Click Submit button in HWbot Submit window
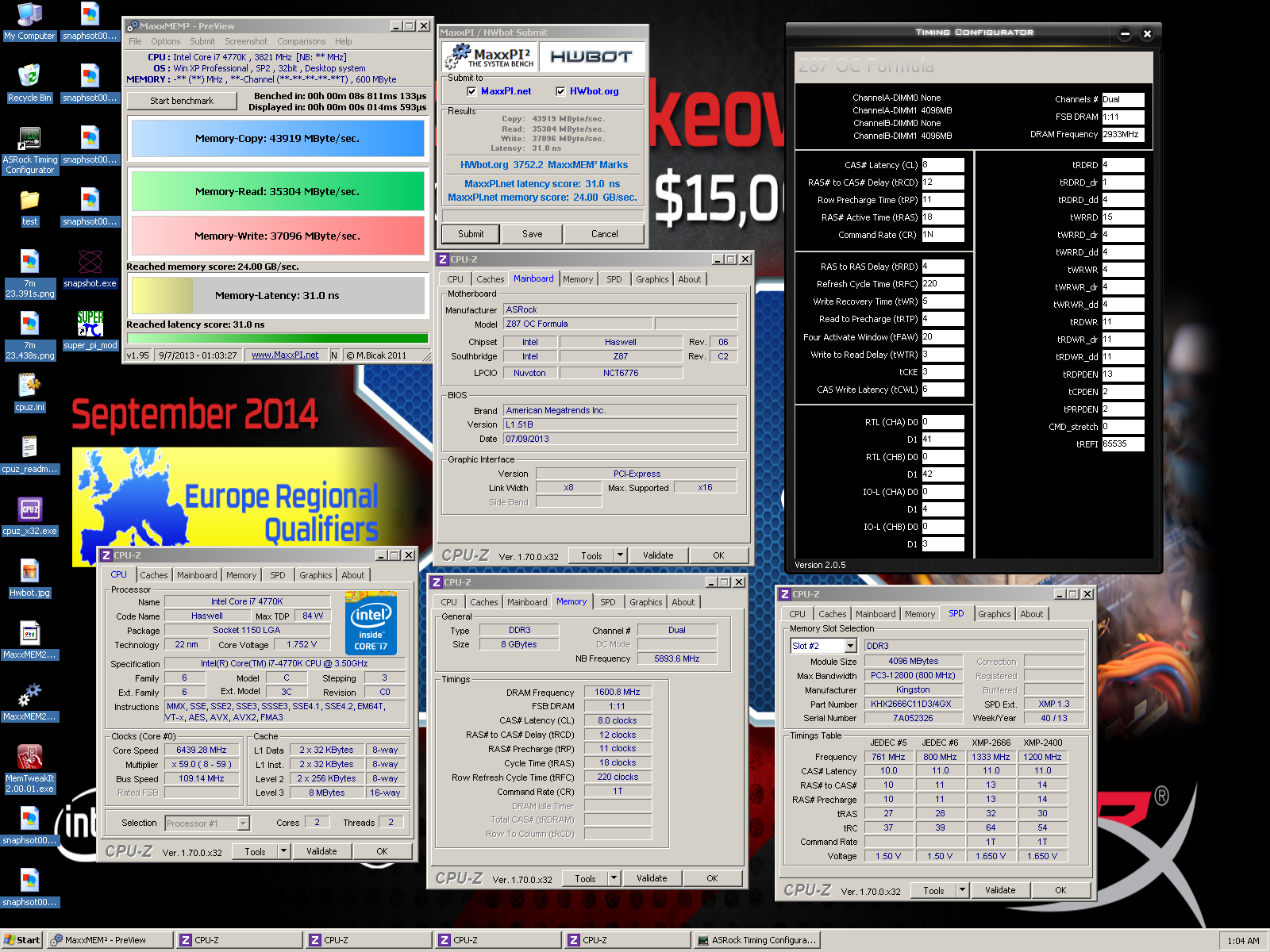 [471, 234]
